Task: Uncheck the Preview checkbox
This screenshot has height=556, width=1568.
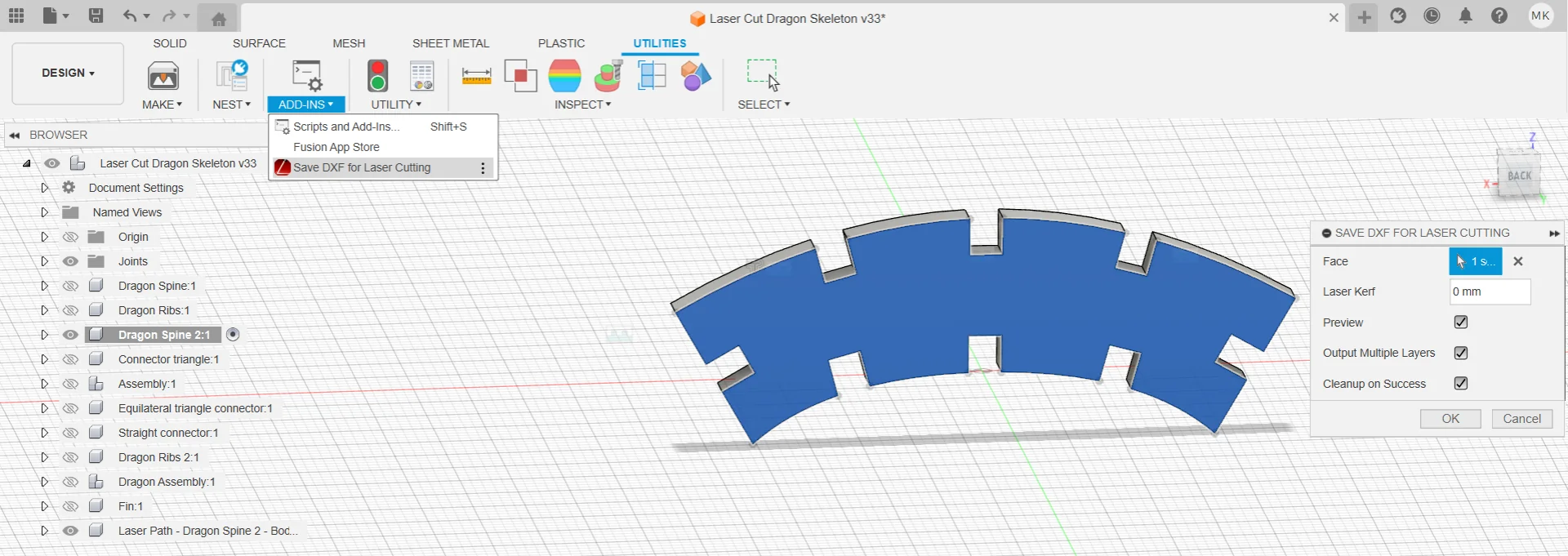Action: click(1461, 322)
